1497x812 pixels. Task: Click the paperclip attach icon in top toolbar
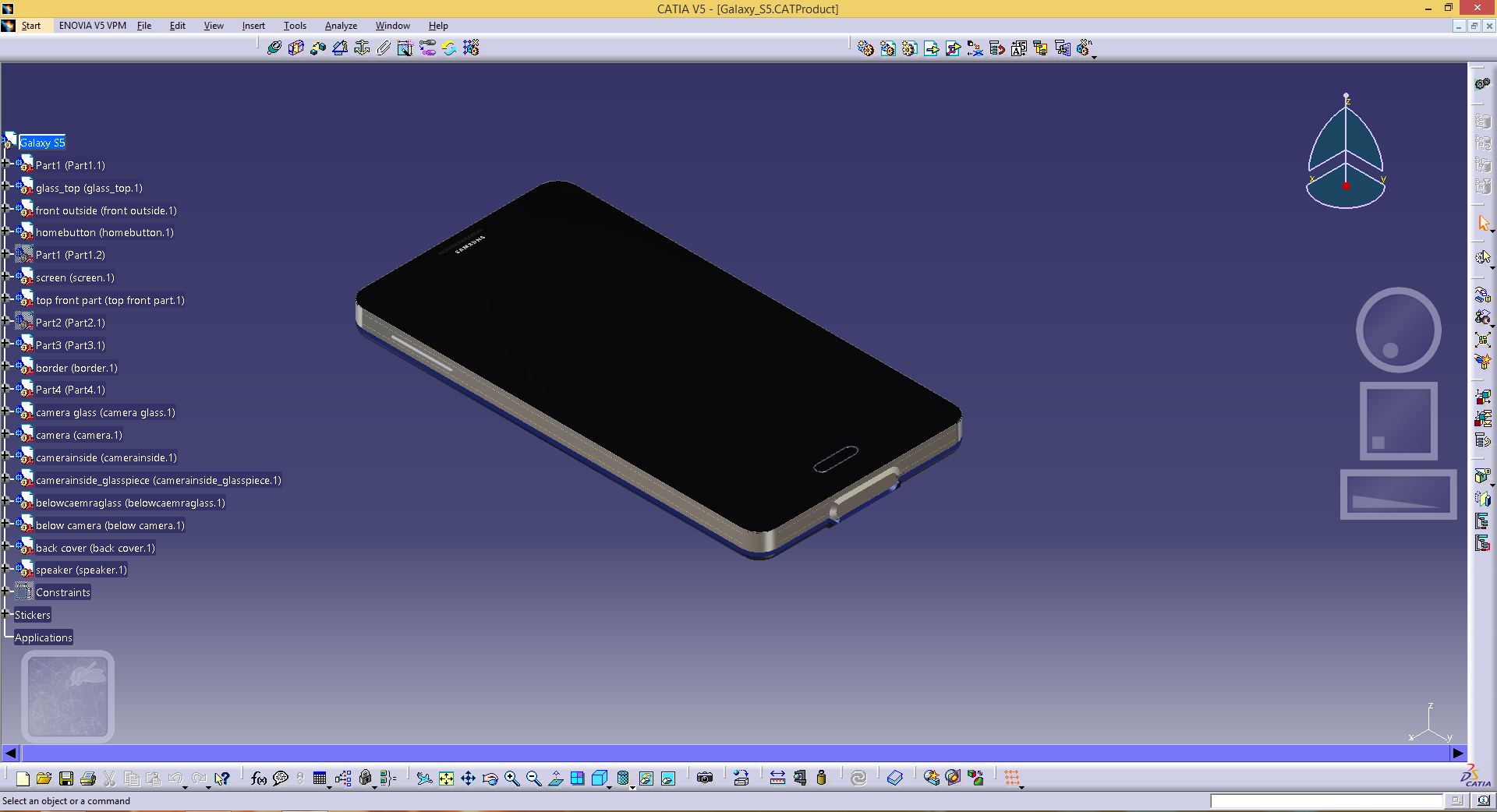pyautogui.click(x=384, y=48)
